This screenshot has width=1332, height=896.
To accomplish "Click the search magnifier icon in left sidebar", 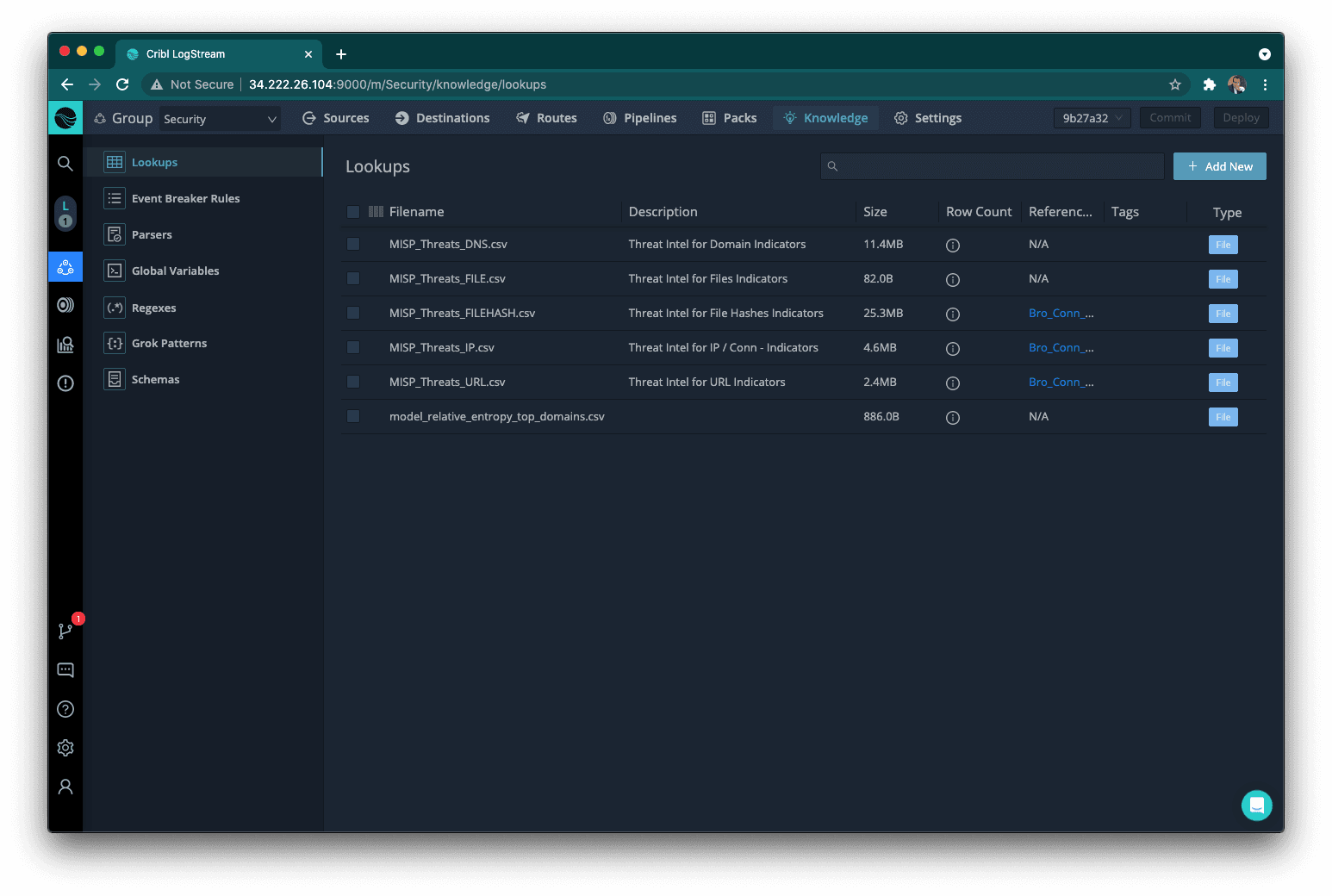I will pyautogui.click(x=65, y=164).
